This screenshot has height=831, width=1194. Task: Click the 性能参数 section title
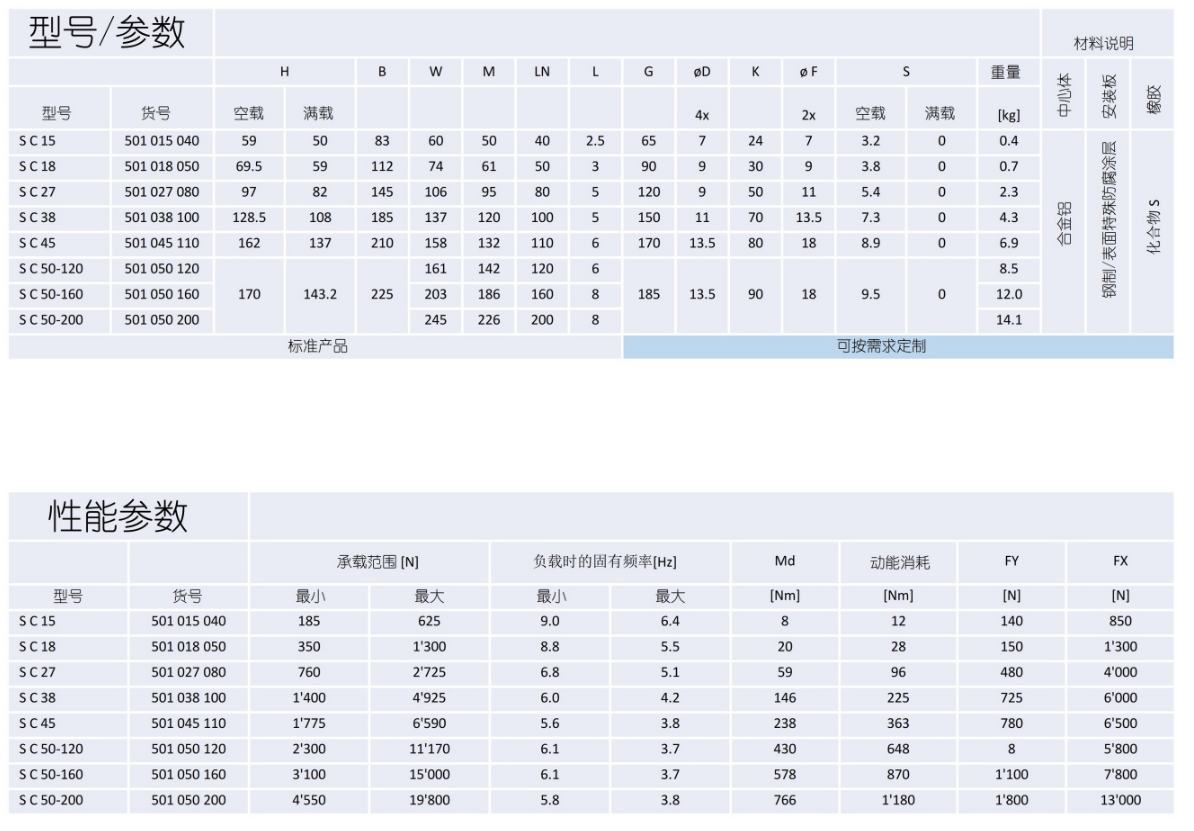point(122,514)
